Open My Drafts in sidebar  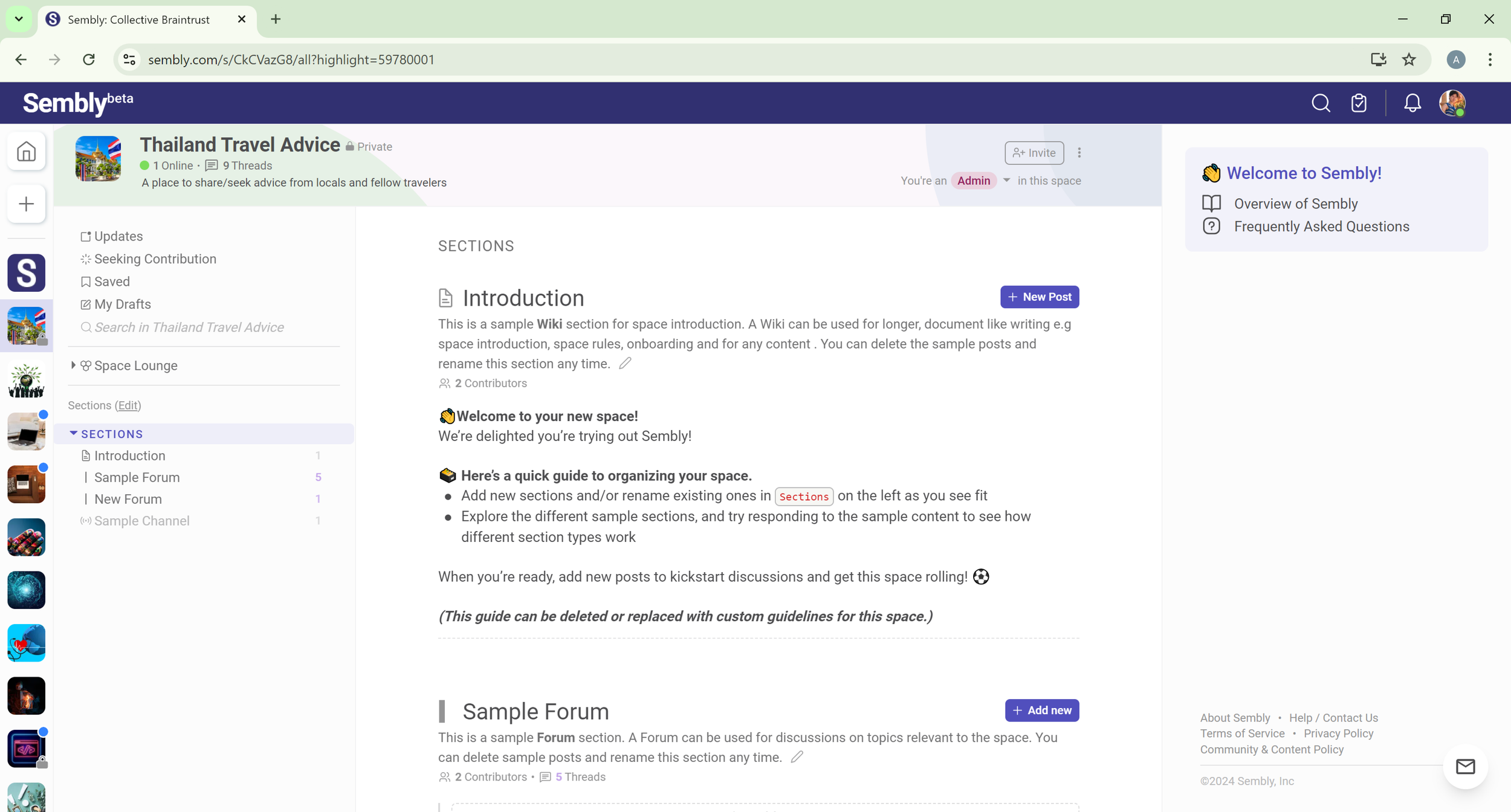(122, 304)
